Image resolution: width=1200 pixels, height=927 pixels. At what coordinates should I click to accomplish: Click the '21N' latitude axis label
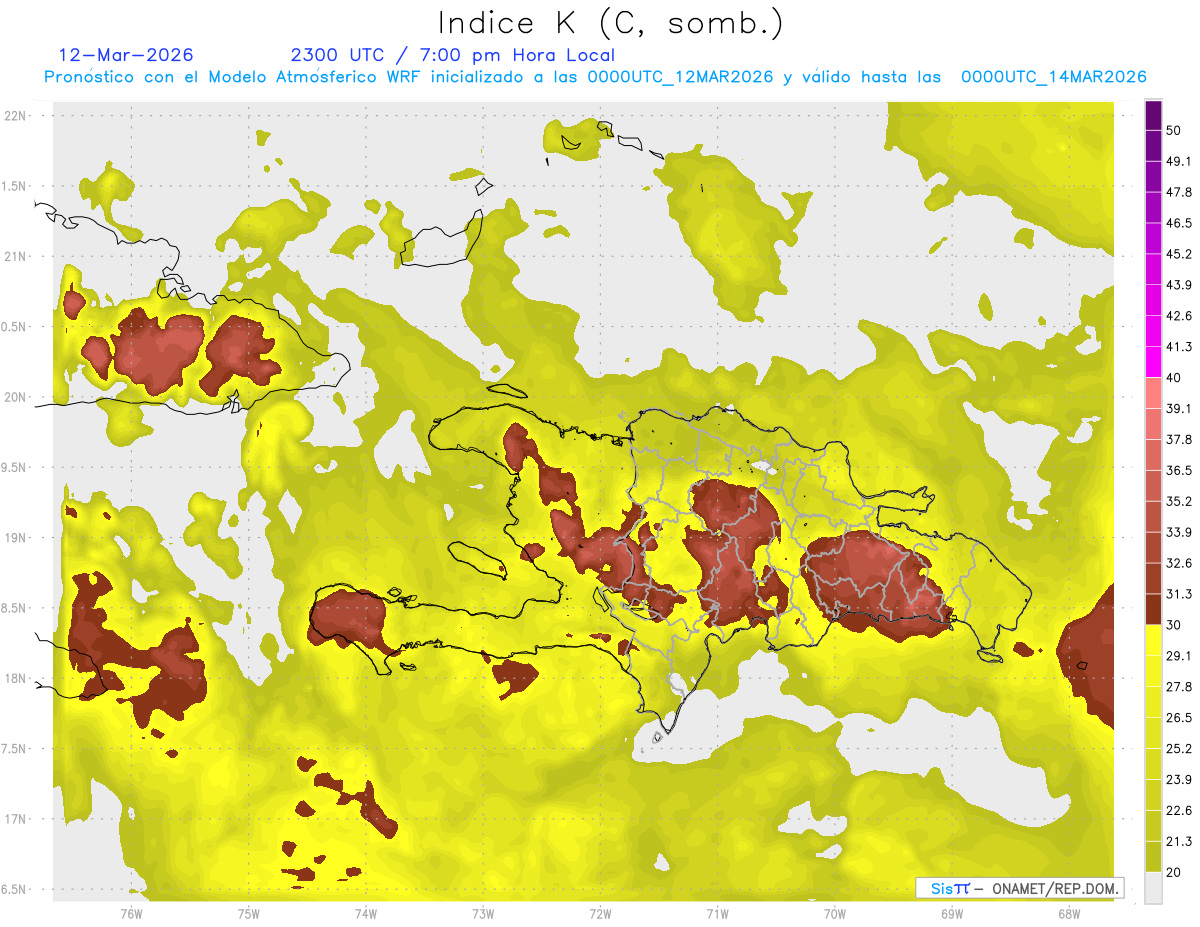tap(14, 257)
